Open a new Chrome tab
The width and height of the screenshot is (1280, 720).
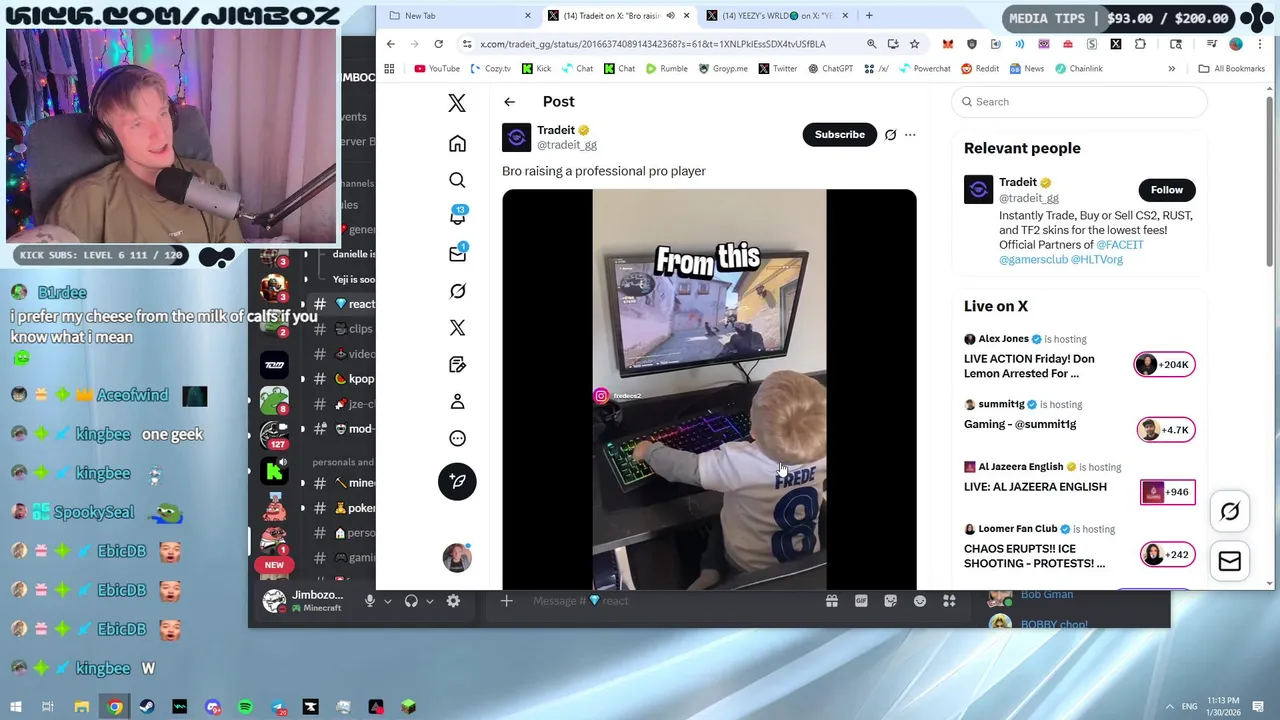tap(869, 16)
